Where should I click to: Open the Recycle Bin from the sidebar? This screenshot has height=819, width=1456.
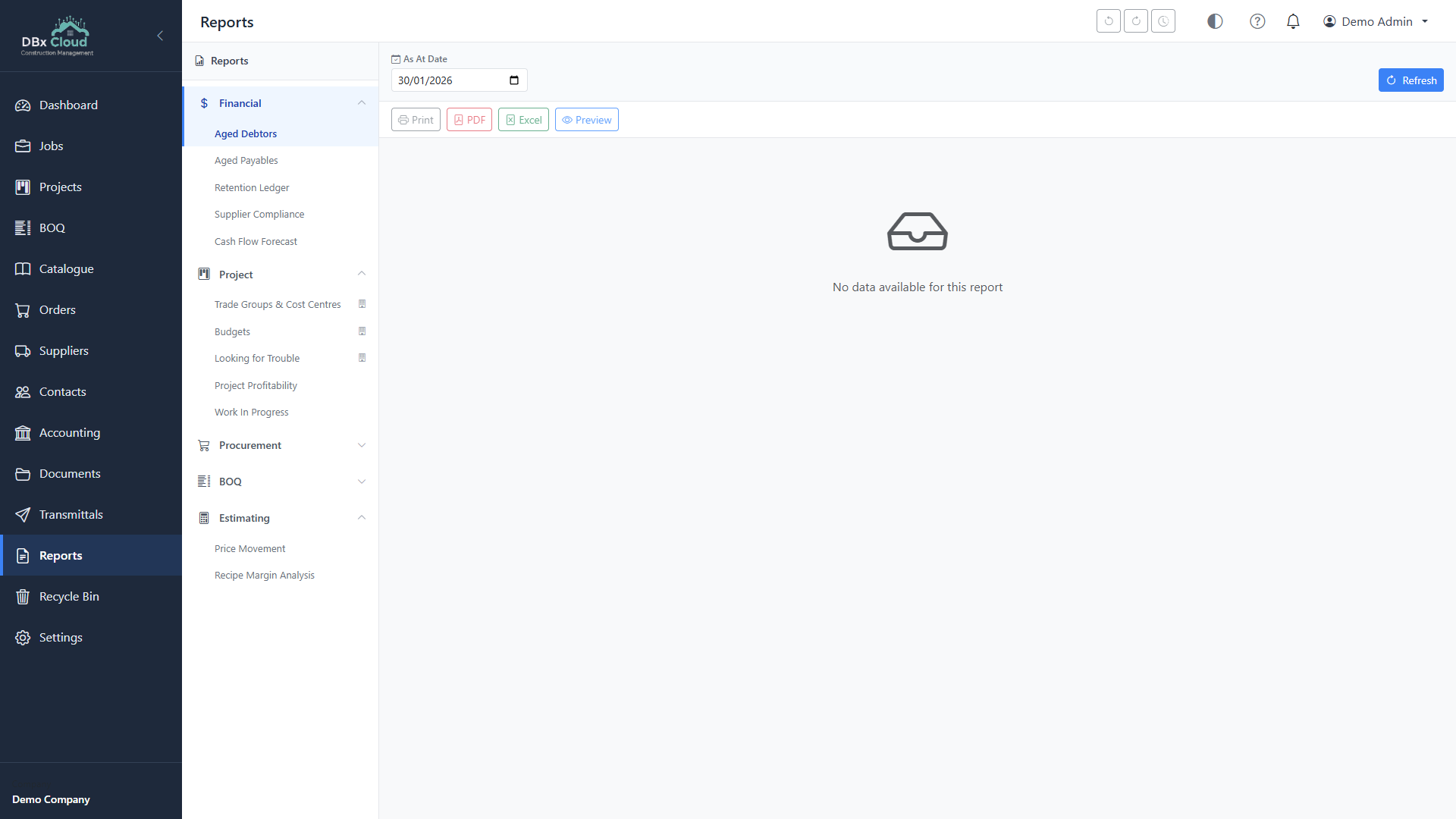point(69,596)
